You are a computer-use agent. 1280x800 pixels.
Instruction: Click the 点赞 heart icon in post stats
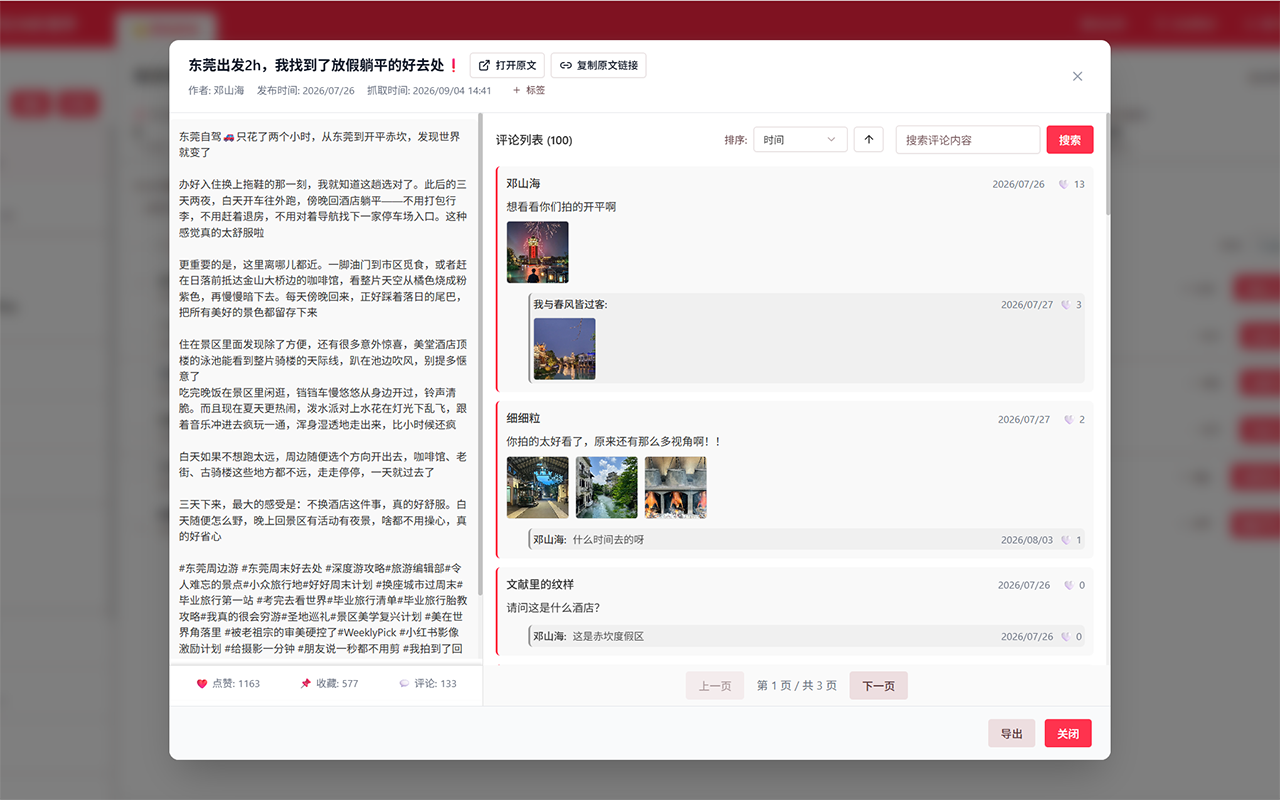point(201,684)
